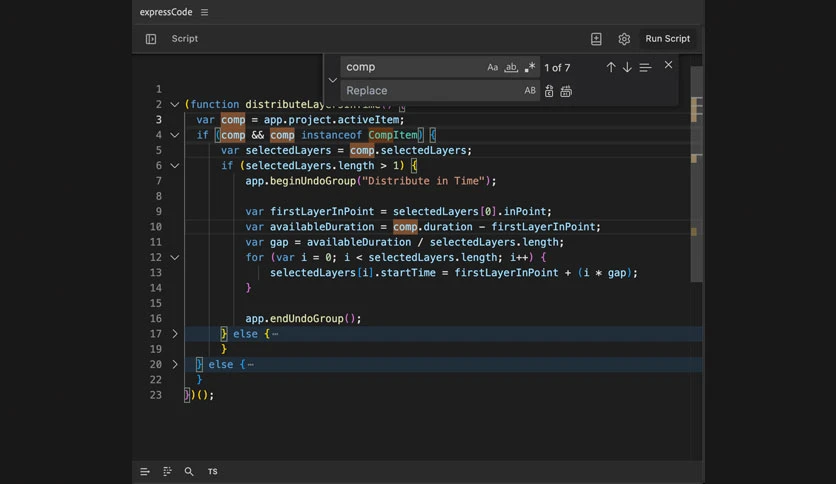This screenshot has height=484, width=836.
Task: Expand folded else on line 17
Action: (x=174, y=334)
